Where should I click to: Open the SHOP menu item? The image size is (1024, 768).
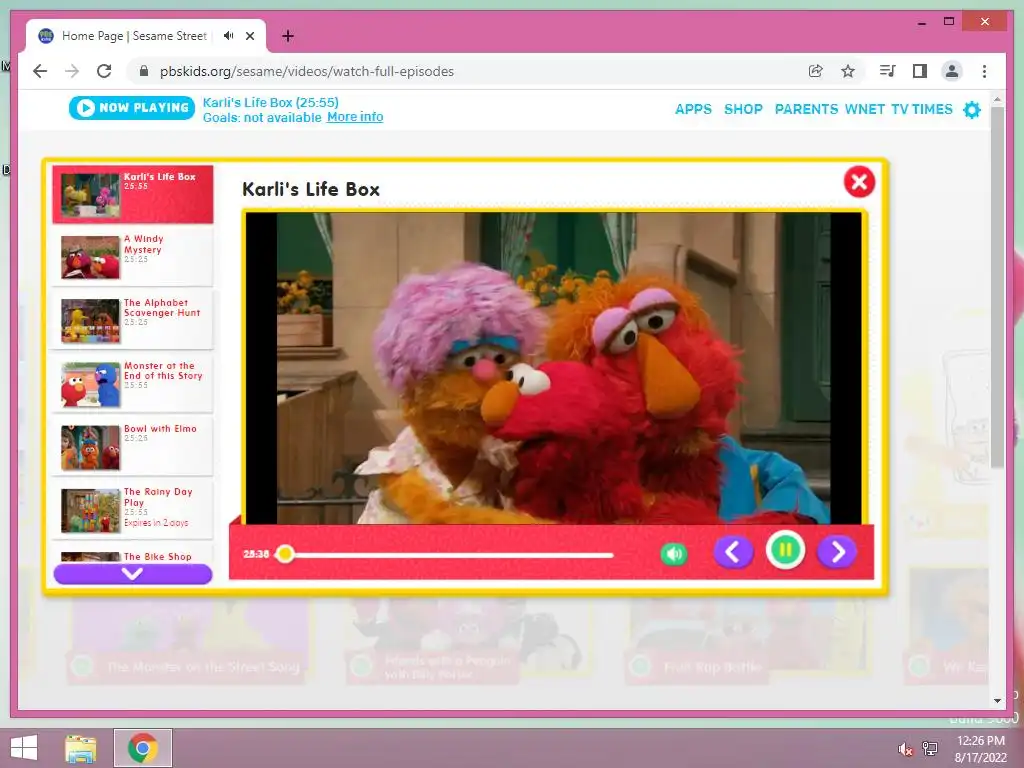pyautogui.click(x=743, y=109)
